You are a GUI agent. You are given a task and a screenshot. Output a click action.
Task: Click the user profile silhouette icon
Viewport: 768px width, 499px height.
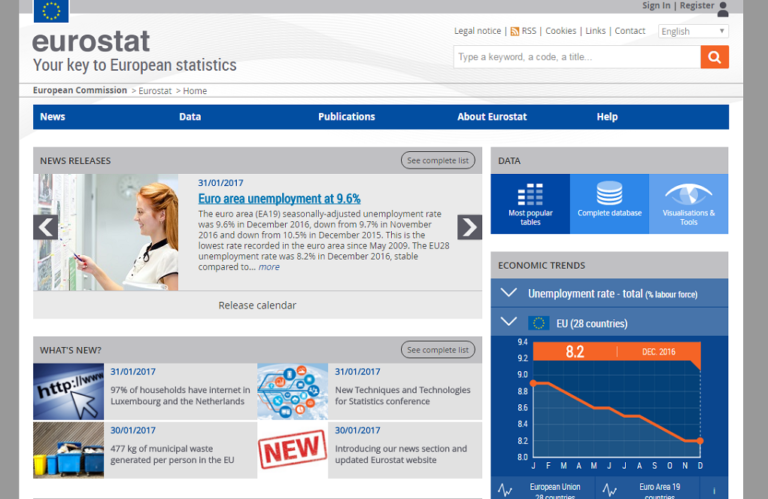tap(723, 9)
